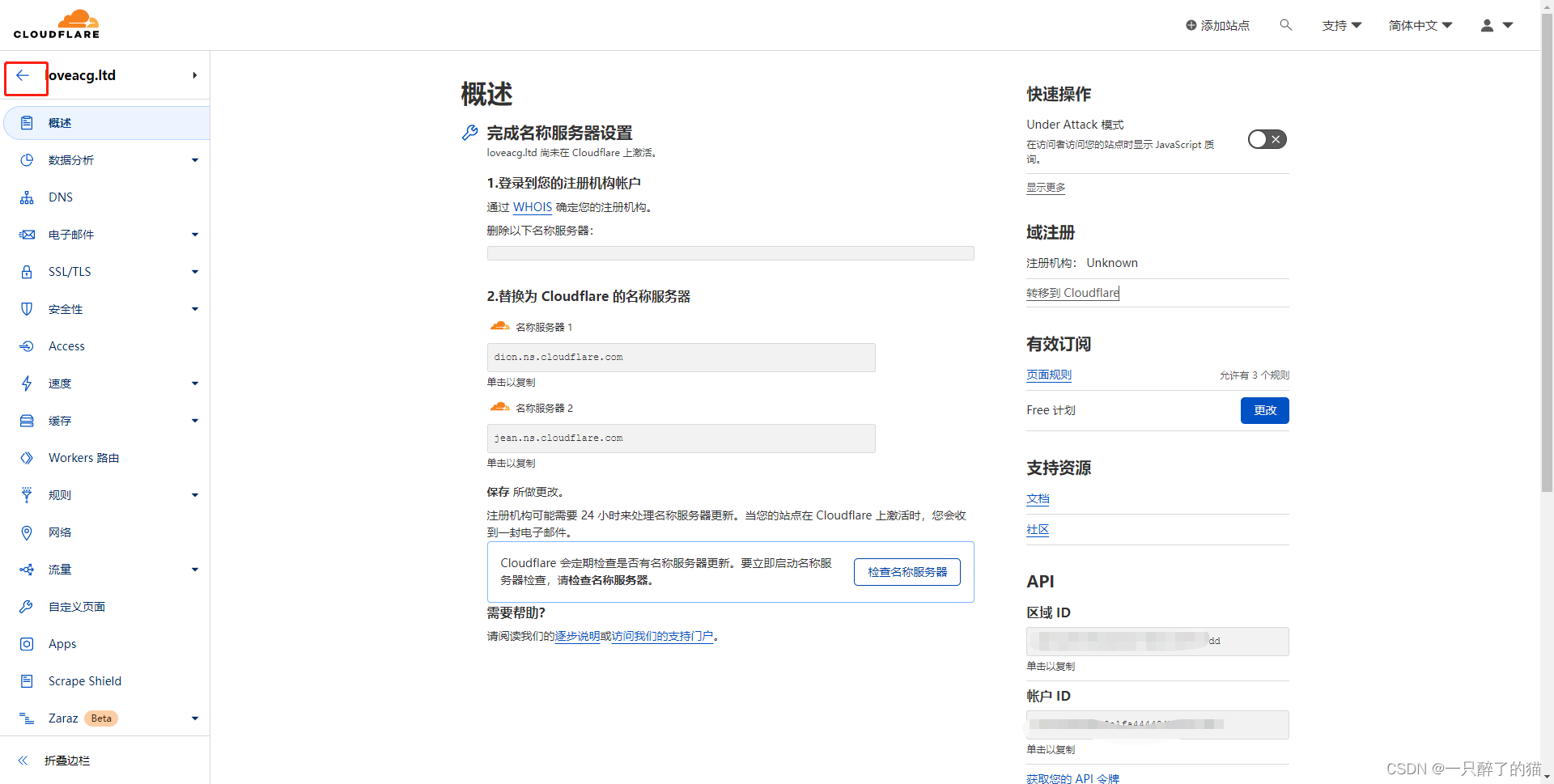Click the page vertical scrollbar
Viewport: 1554px width, 784px height.
pyautogui.click(x=1547, y=251)
